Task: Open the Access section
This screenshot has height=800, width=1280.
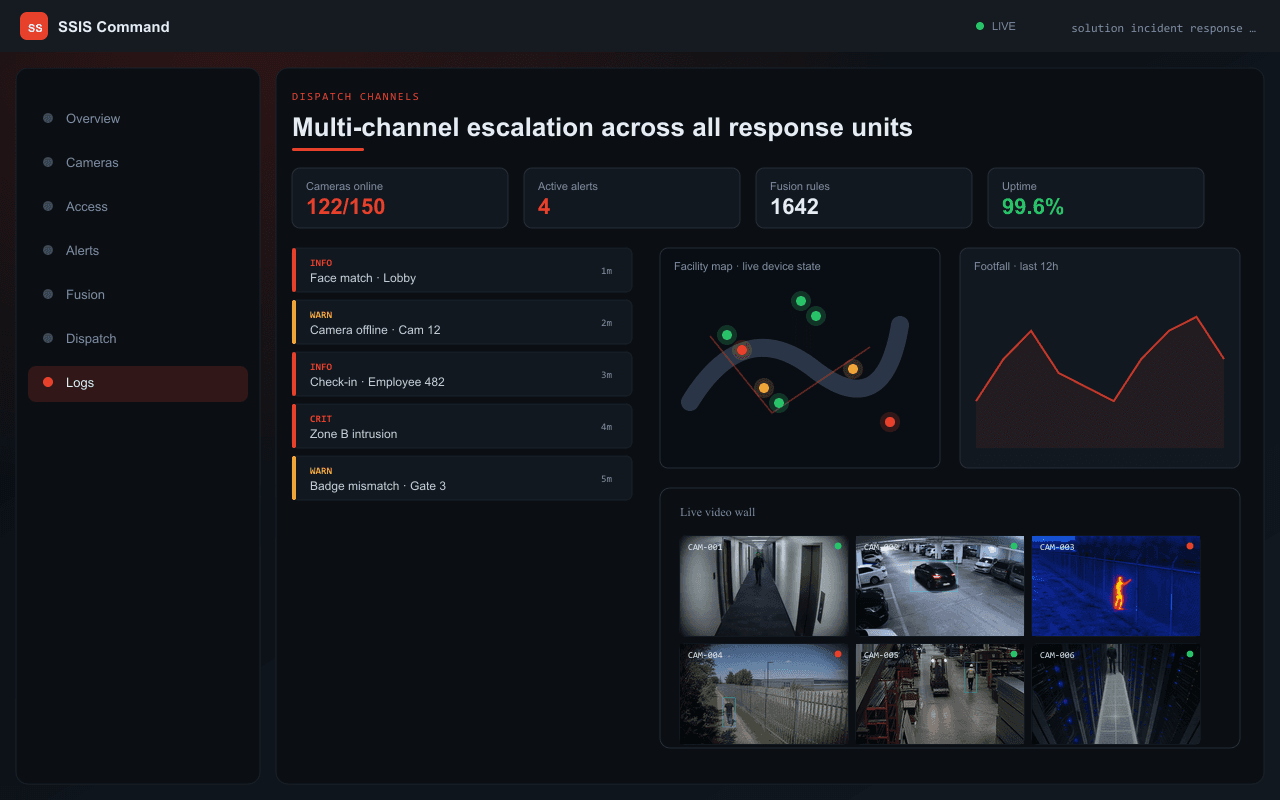Action: 138,206
